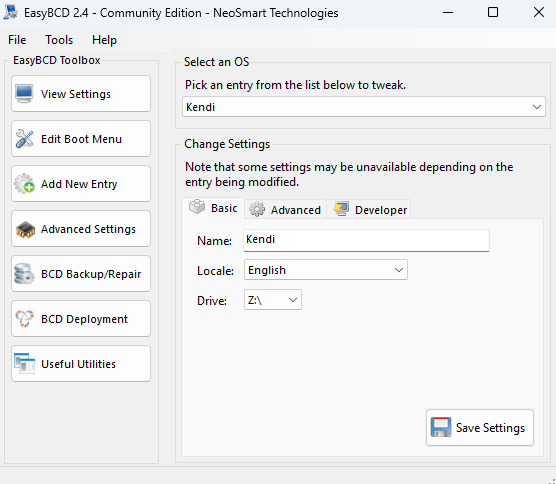Open the File menu

(17, 40)
